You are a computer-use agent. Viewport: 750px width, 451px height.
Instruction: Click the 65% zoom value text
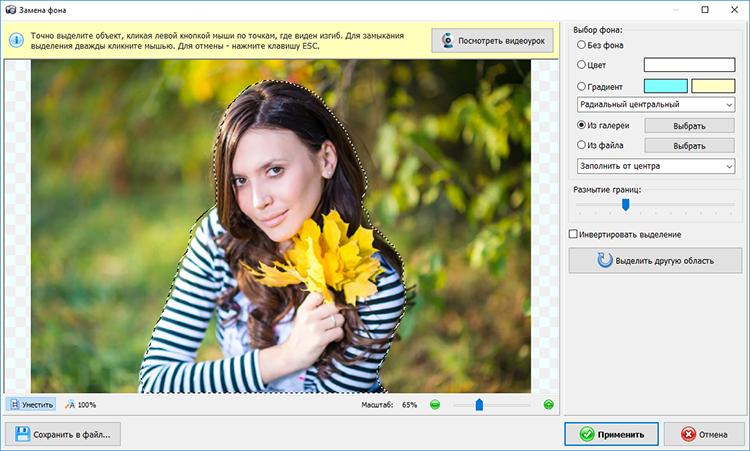coord(409,405)
